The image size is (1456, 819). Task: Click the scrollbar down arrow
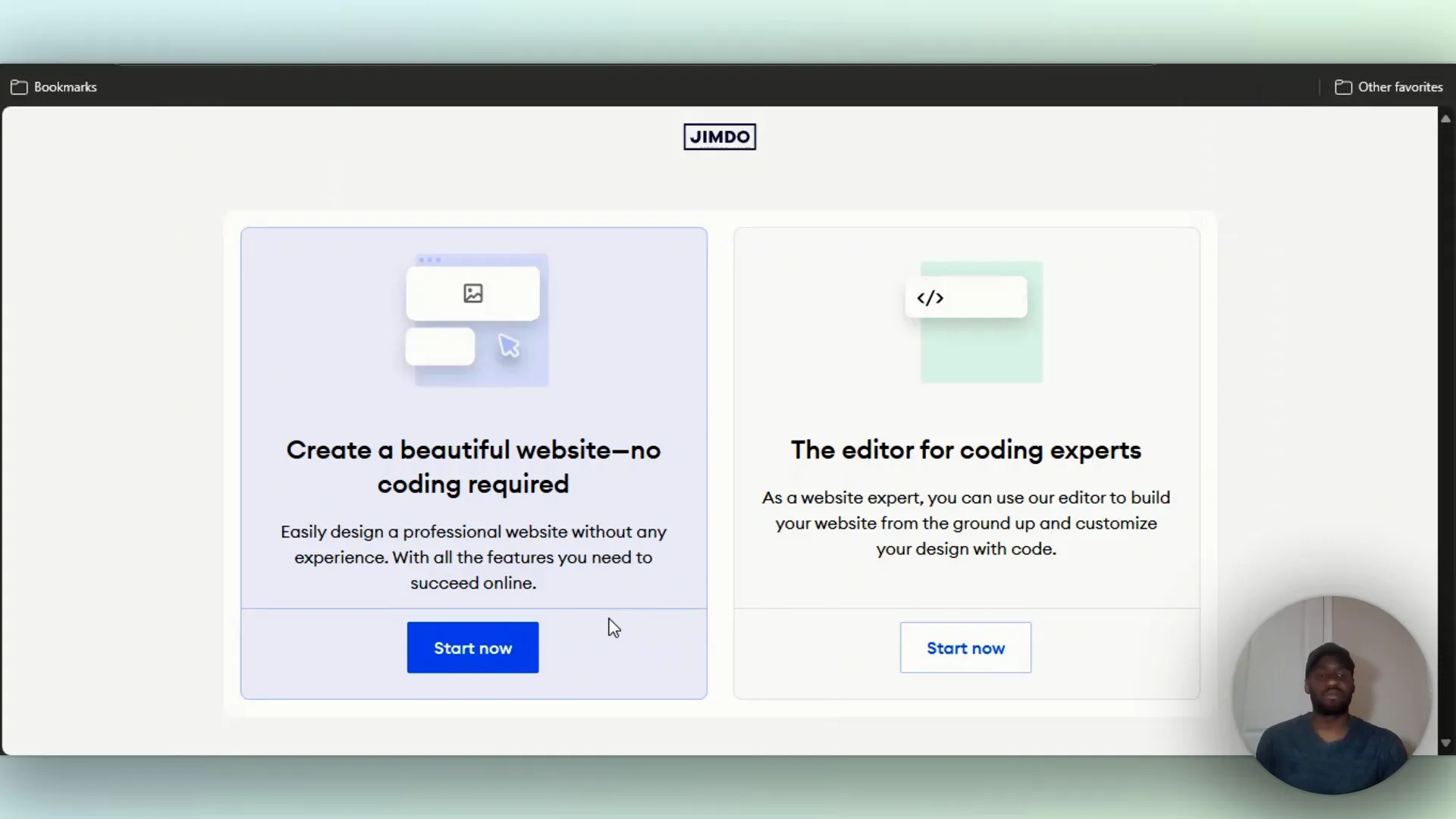[x=1445, y=743]
